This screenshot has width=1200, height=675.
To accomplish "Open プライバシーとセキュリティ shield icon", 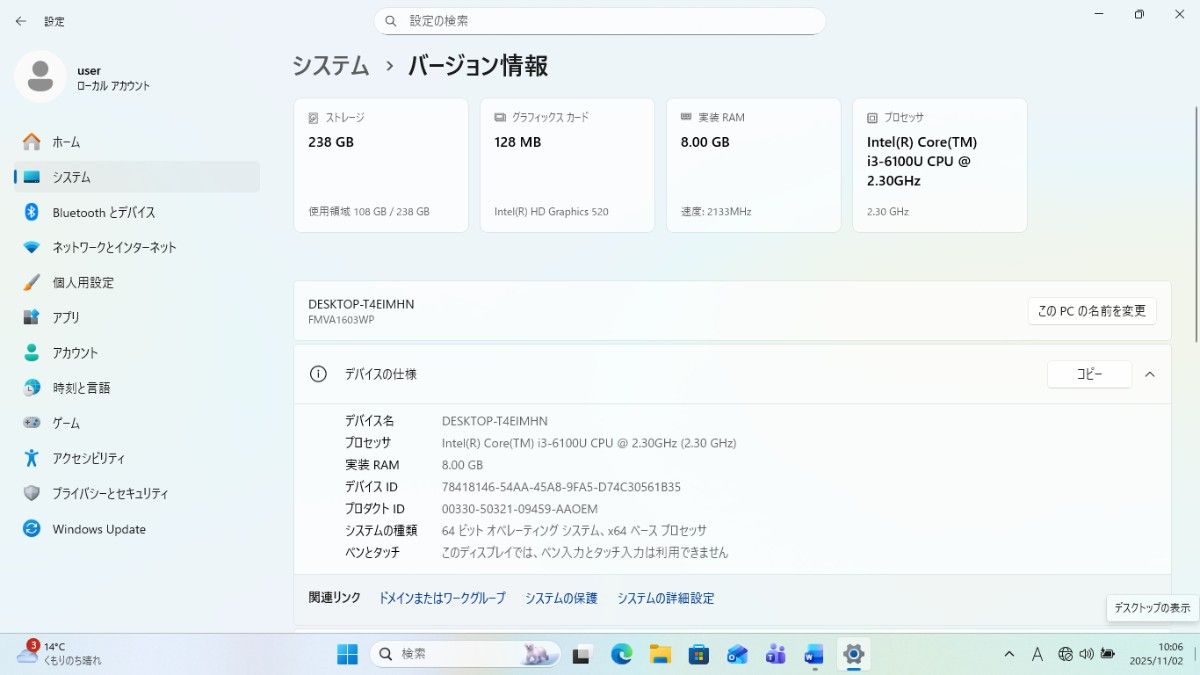I will click(32, 494).
